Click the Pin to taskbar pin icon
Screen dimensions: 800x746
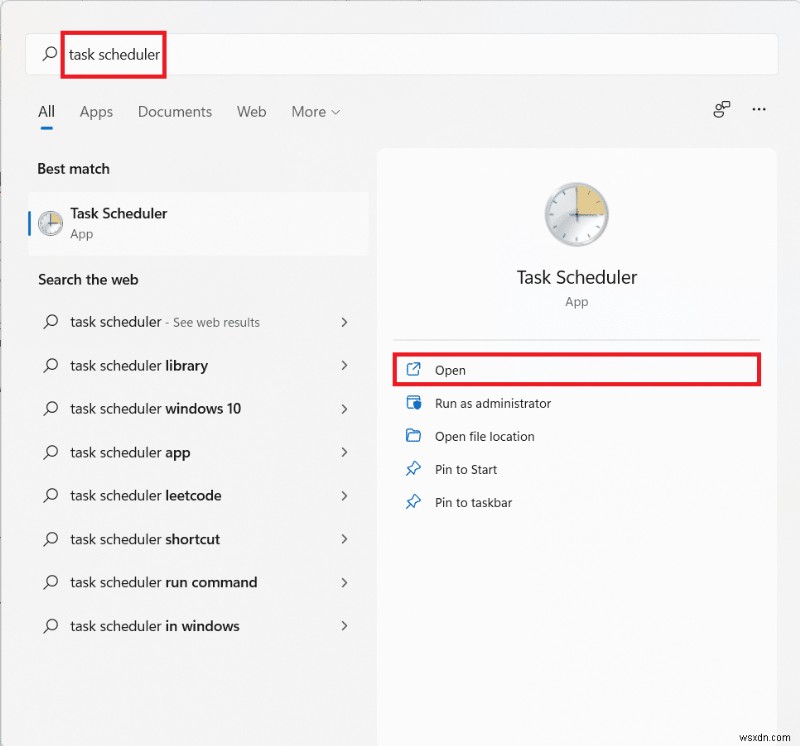click(413, 502)
